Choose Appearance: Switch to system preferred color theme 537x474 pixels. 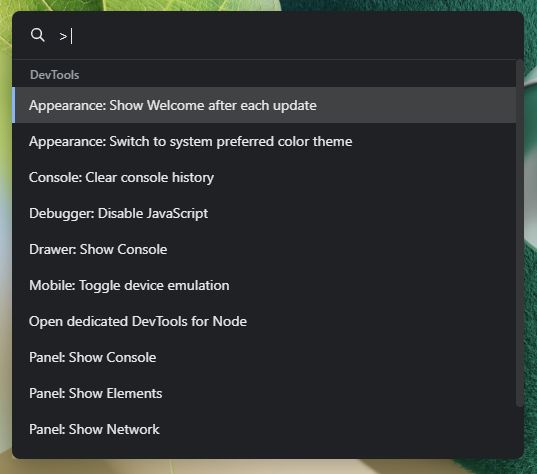[x=264, y=141]
